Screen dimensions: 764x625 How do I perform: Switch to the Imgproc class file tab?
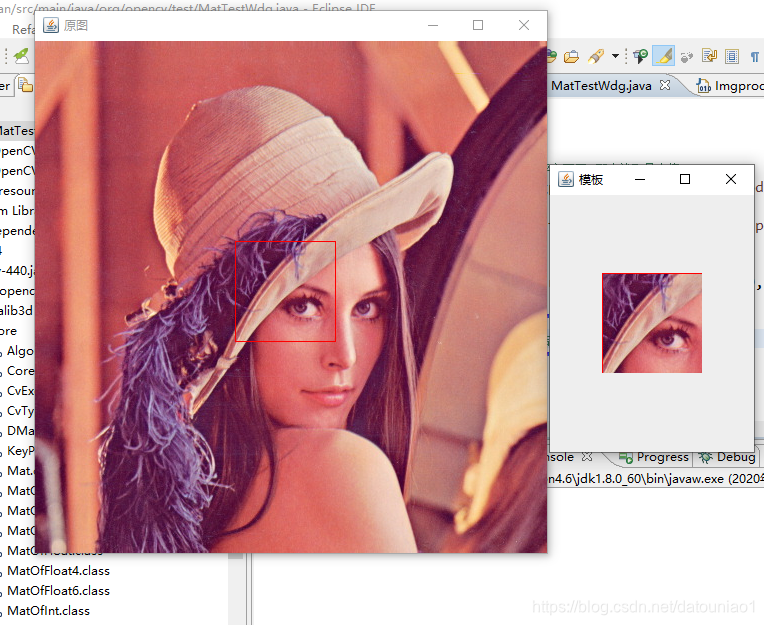pyautogui.click(x=729, y=86)
